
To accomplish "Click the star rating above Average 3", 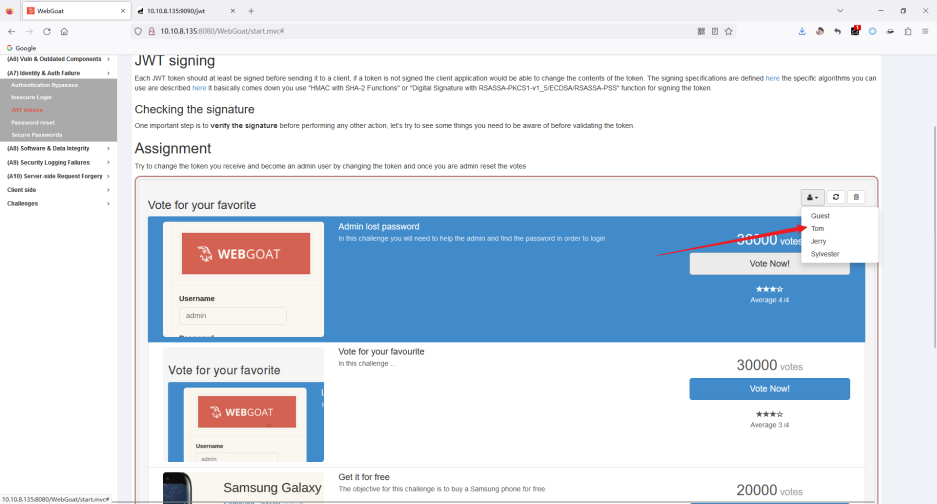I will (769, 414).
